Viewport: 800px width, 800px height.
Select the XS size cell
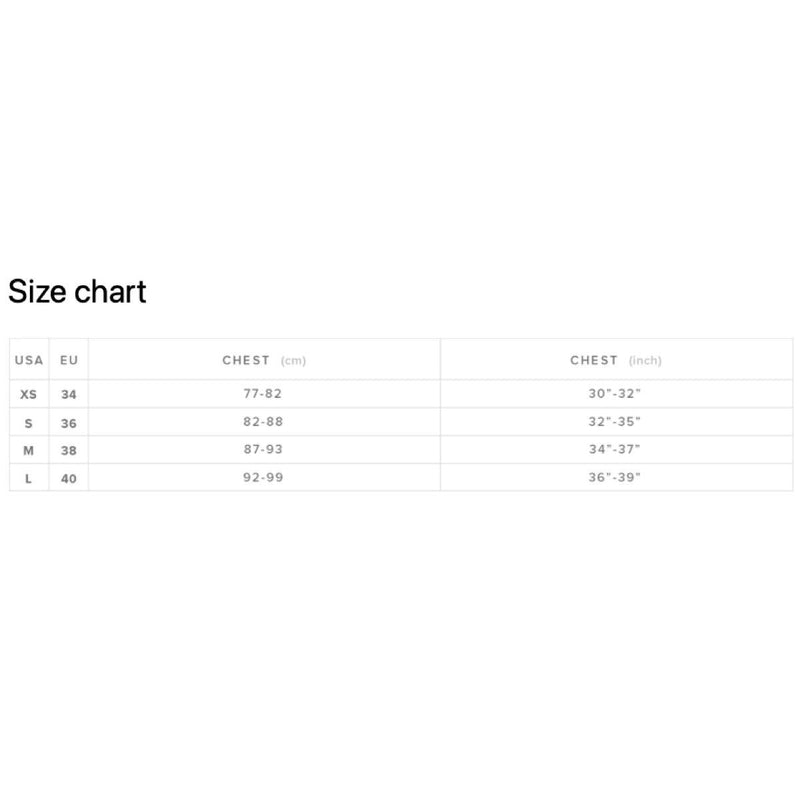point(29,394)
